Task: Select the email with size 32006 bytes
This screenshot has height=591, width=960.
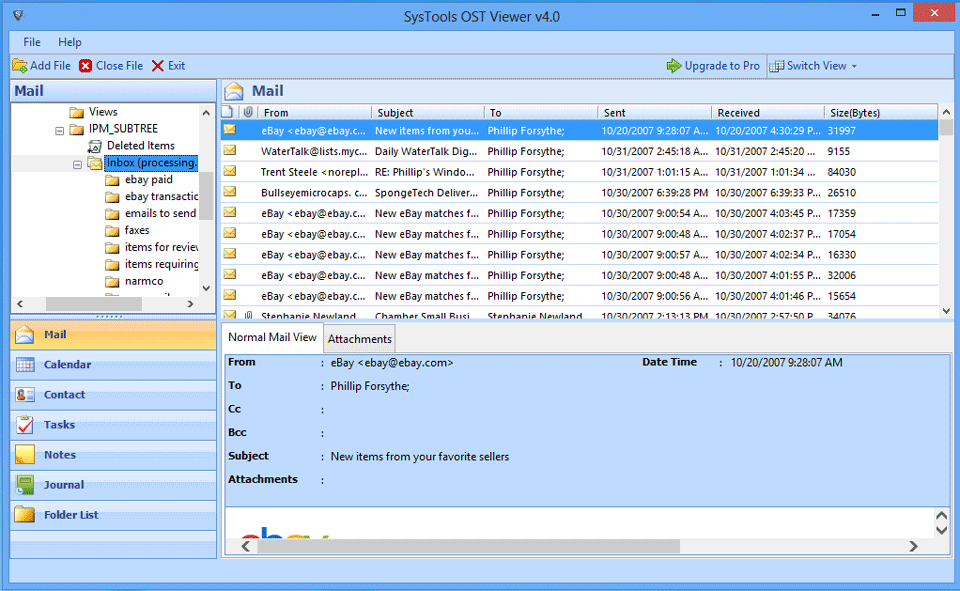Action: coord(579,276)
